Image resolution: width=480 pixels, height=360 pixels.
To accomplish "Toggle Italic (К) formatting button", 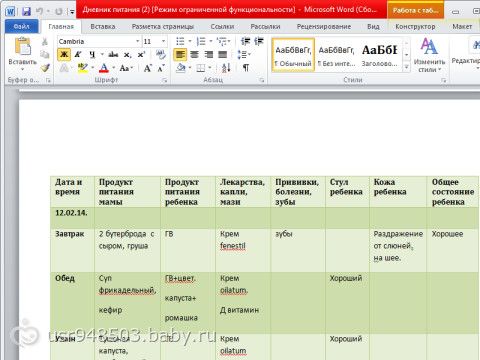I will 78,54.
